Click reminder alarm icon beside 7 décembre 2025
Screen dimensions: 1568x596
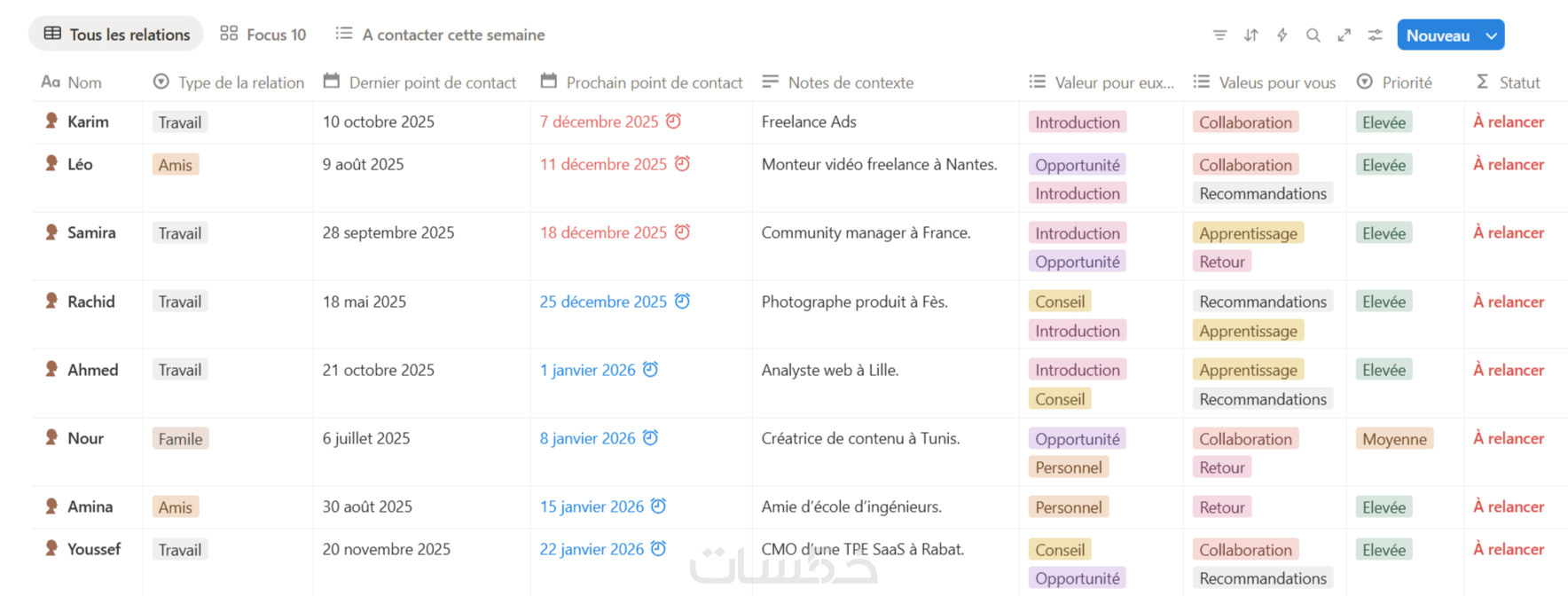coord(674,122)
